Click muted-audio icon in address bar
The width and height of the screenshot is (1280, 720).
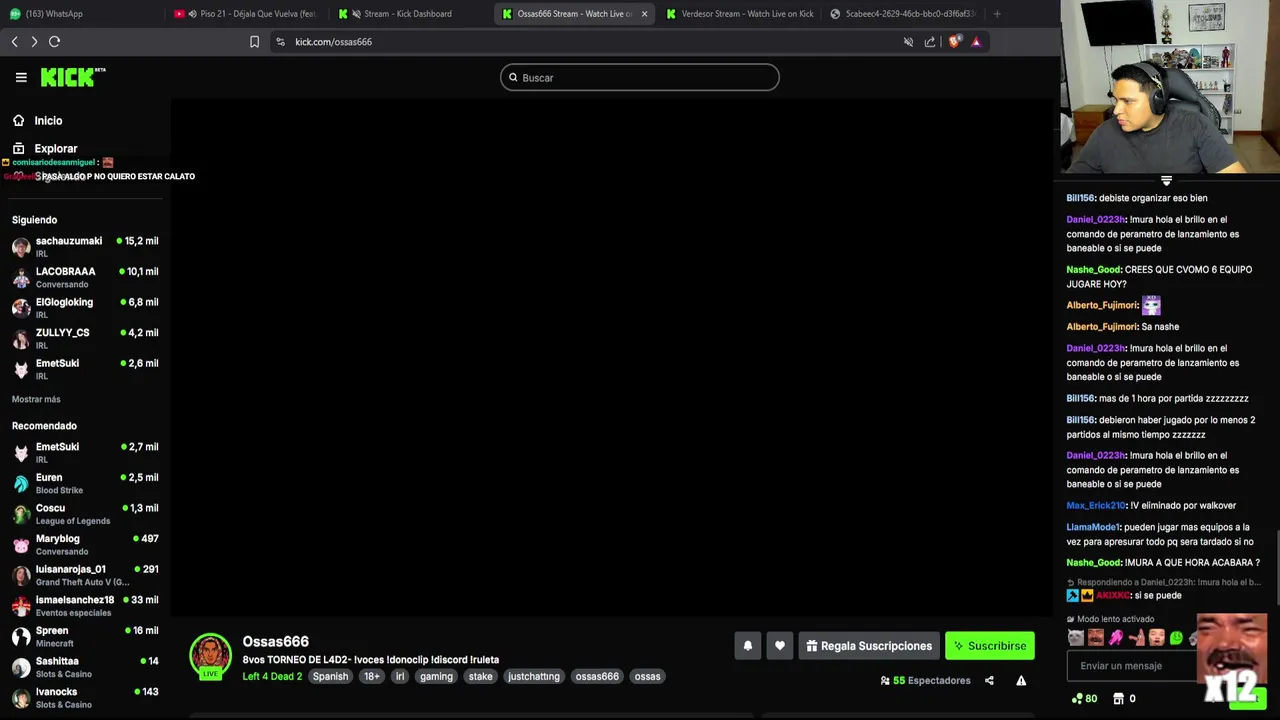pos(908,42)
